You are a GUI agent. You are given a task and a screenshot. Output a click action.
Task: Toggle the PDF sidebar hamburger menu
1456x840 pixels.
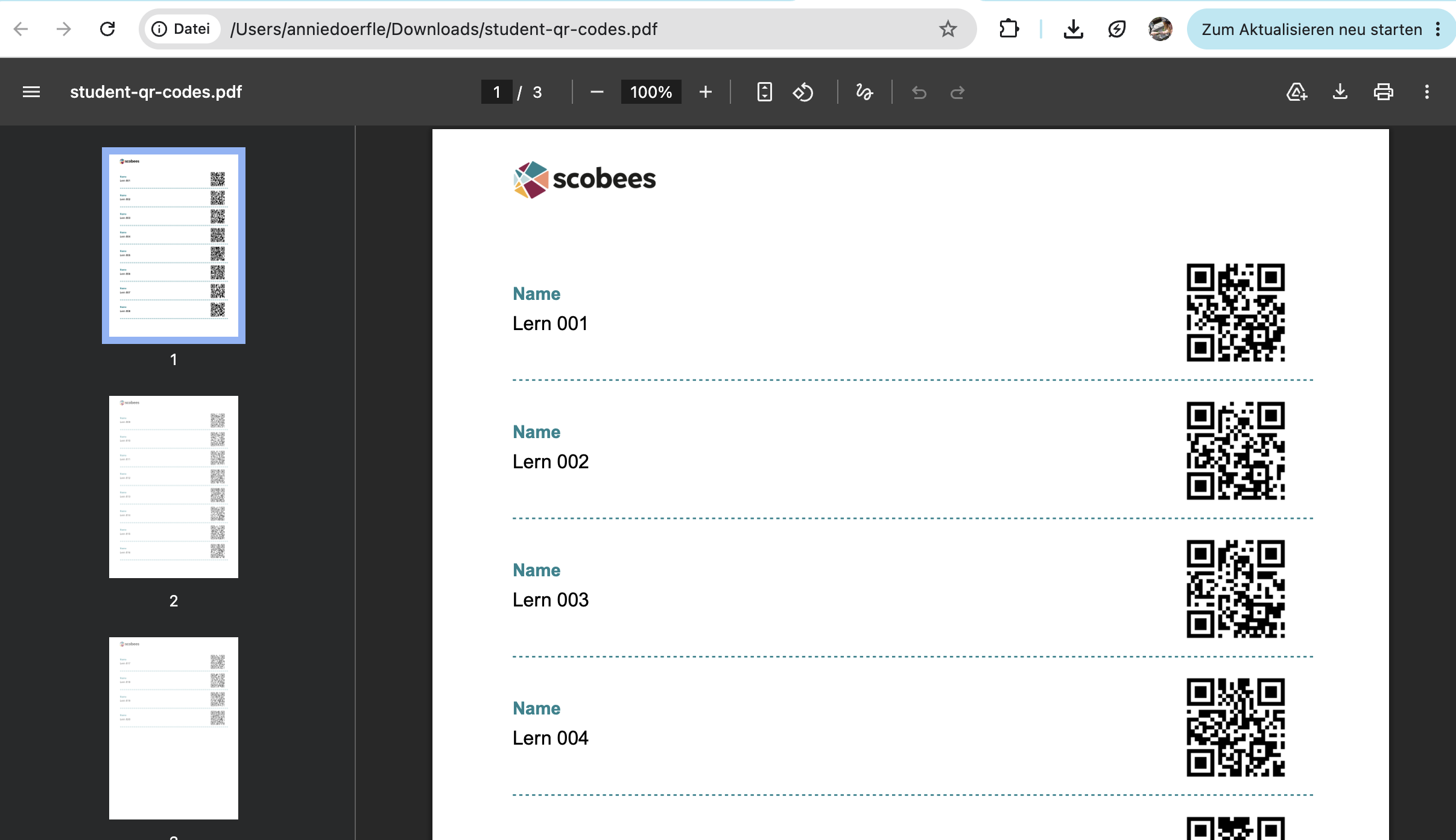31,92
